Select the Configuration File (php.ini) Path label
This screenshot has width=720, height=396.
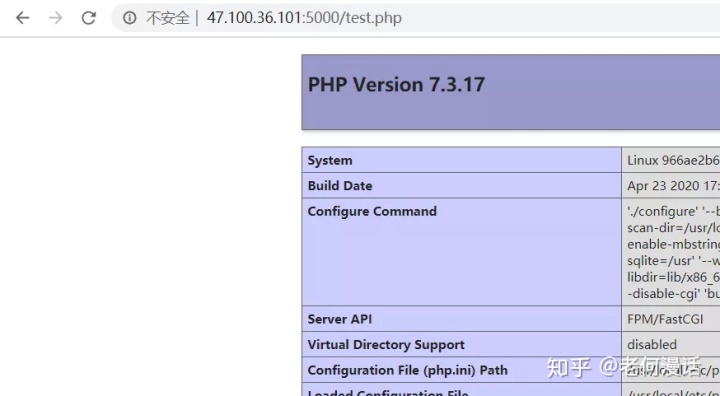point(407,370)
